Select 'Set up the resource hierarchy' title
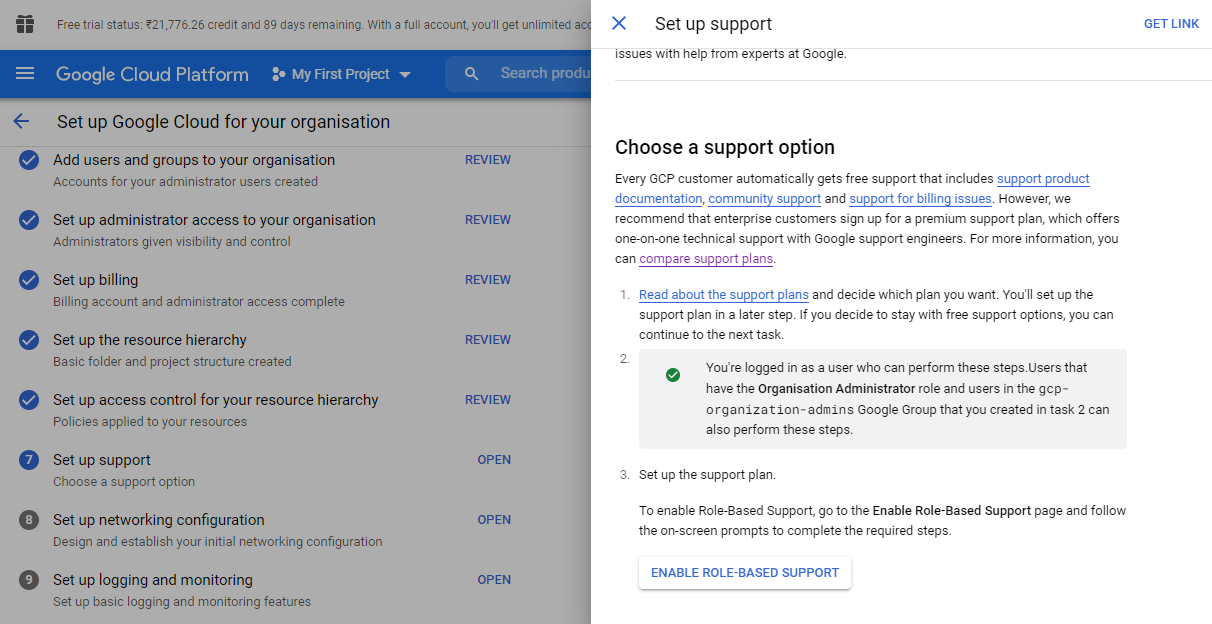Viewport: 1212px width, 624px height. (150, 340)
